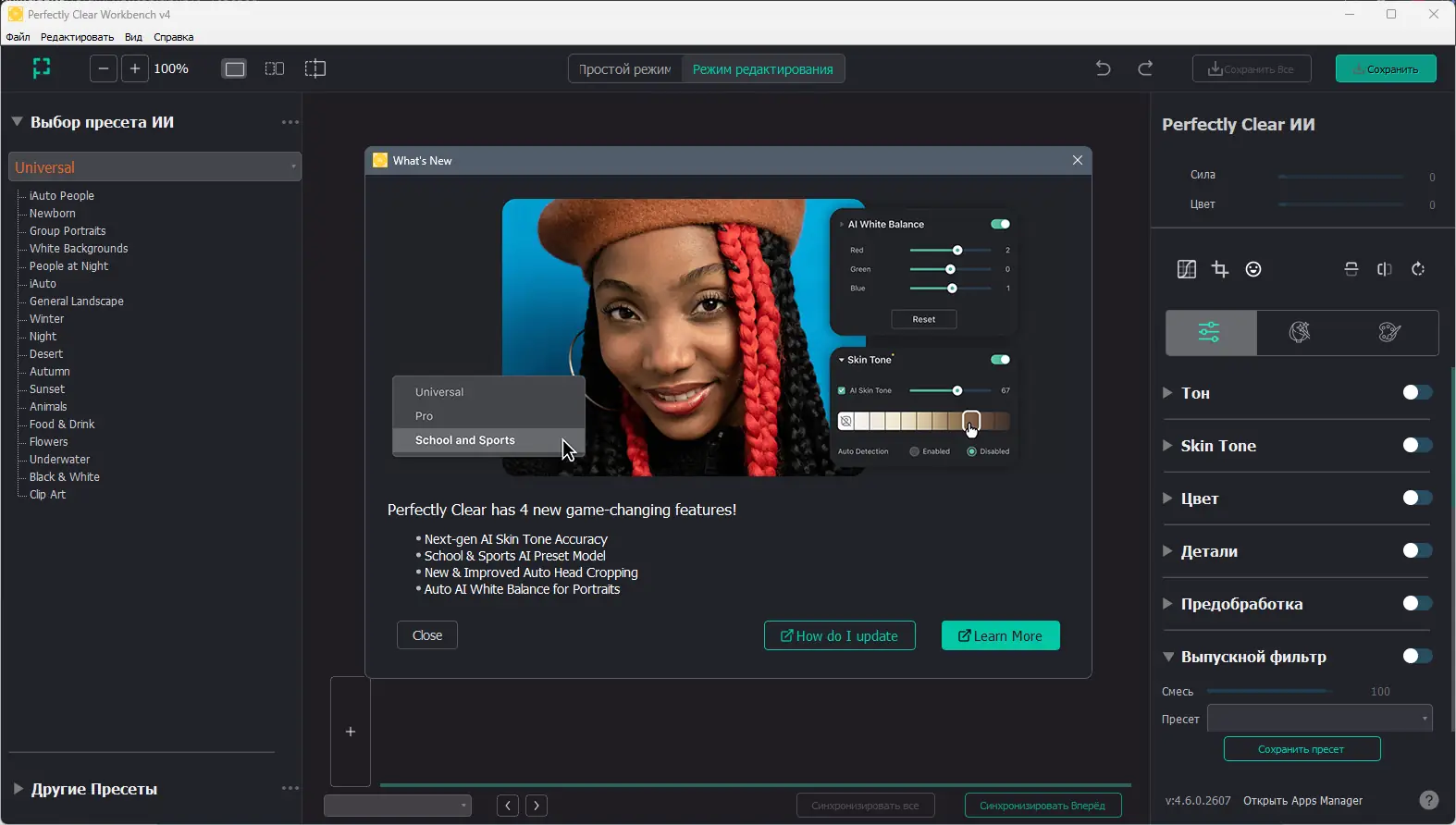Expand the Детали section
Image resolution: width=1456 pixels, height=825 pixels.
tap(1167, 551)
